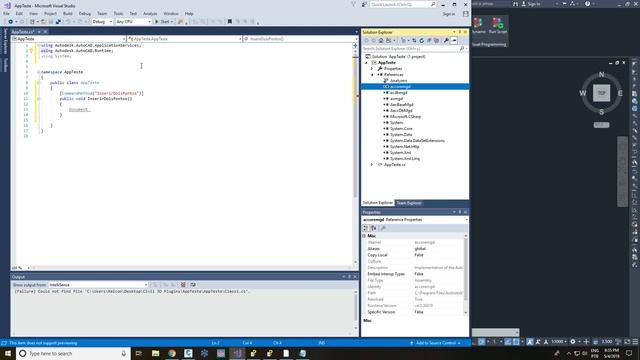Click Sign in link in Visual Studio
Image resolution: width=640 pixels, height=360 pixels.
[449, 14]
